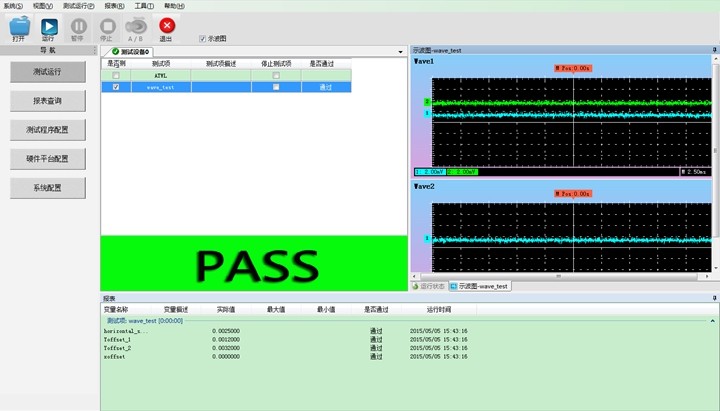
Task: Click the A/B toolbar icon
Action: [x=137, y=27]
